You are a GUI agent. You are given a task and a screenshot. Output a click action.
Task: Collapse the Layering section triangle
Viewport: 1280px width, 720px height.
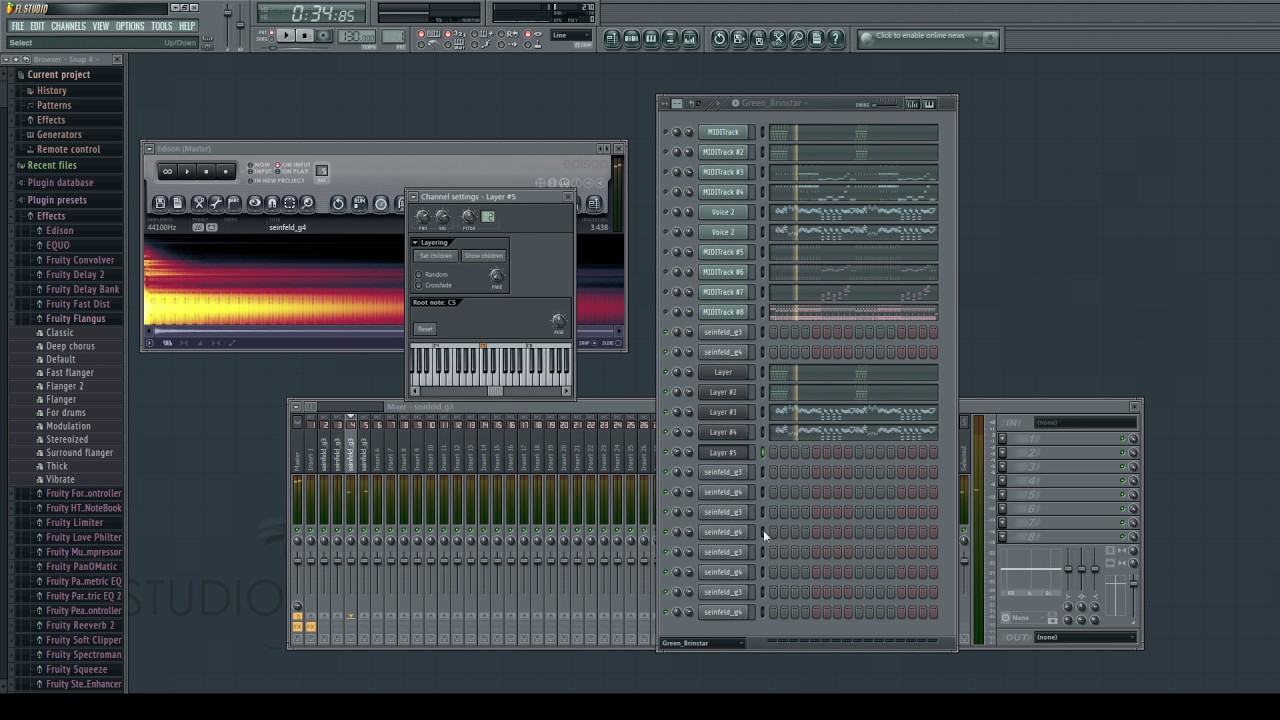[416, 243]
